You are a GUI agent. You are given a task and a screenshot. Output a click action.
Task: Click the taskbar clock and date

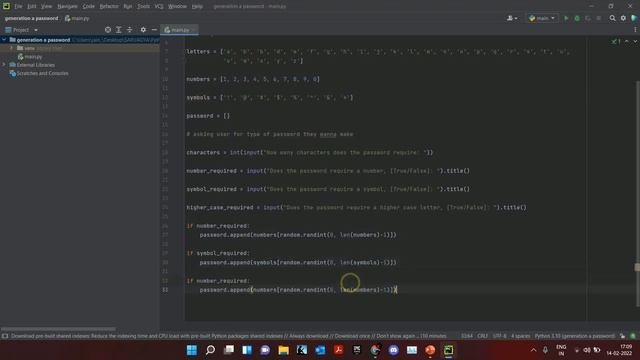[620, 350]
